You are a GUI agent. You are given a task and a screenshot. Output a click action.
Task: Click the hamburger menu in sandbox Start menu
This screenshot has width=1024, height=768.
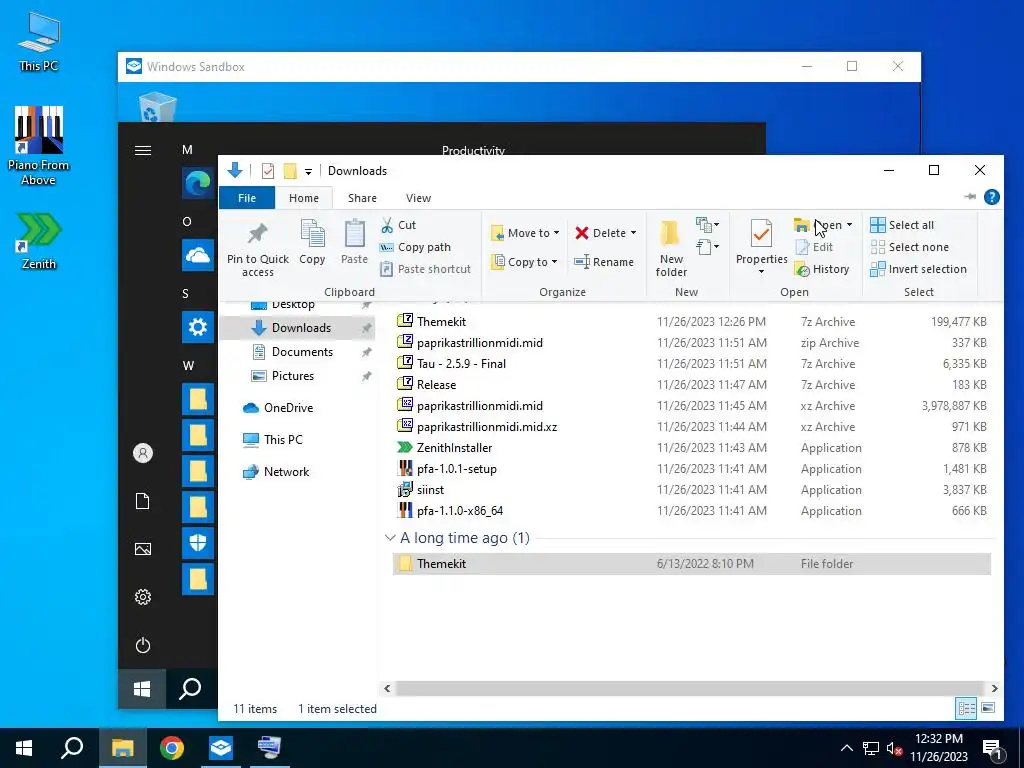pyautogui.click(x=142, y=151)
